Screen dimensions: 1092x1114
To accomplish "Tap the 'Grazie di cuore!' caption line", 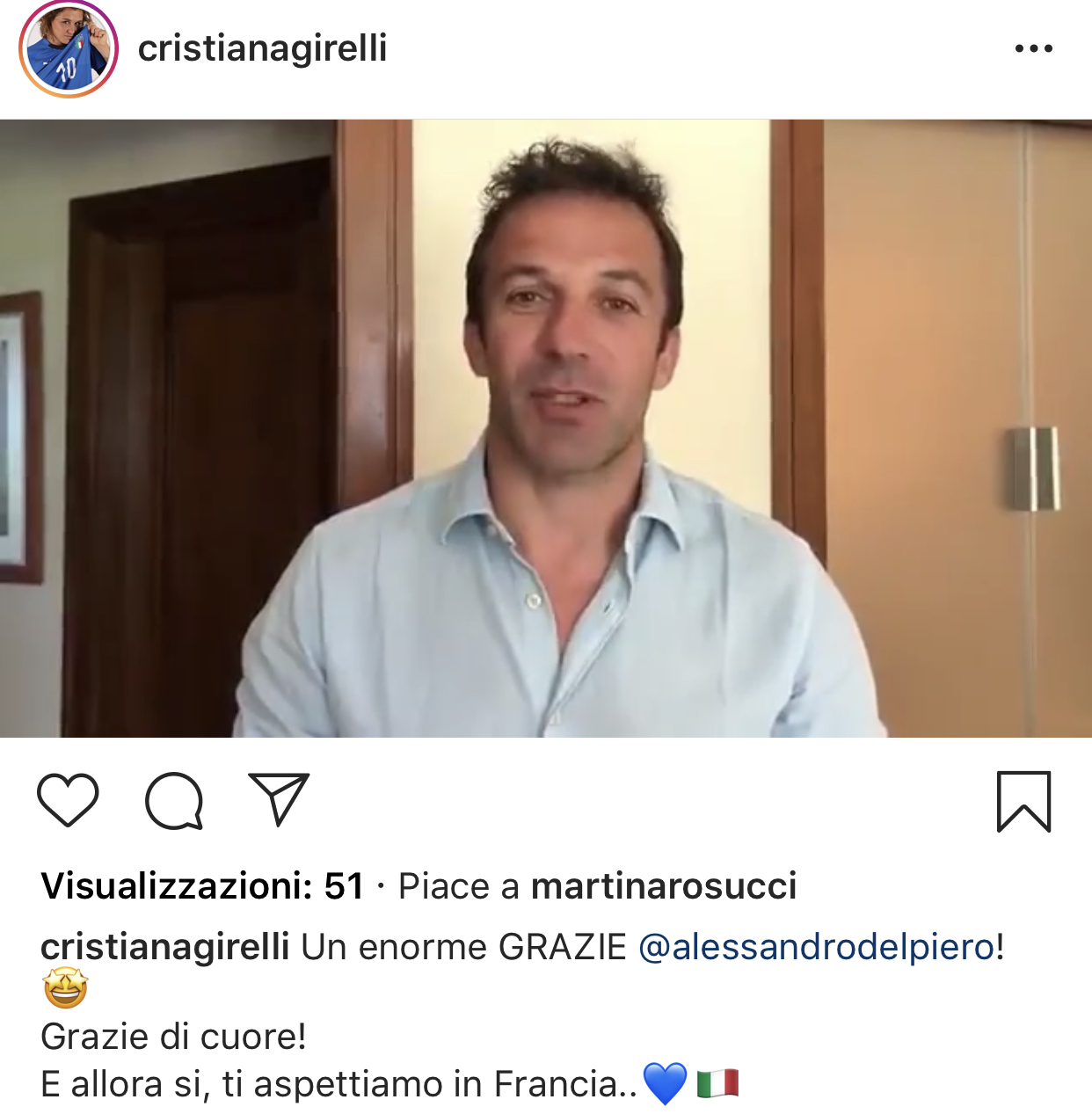I will pyautogui.click(x=173, y=1037).
